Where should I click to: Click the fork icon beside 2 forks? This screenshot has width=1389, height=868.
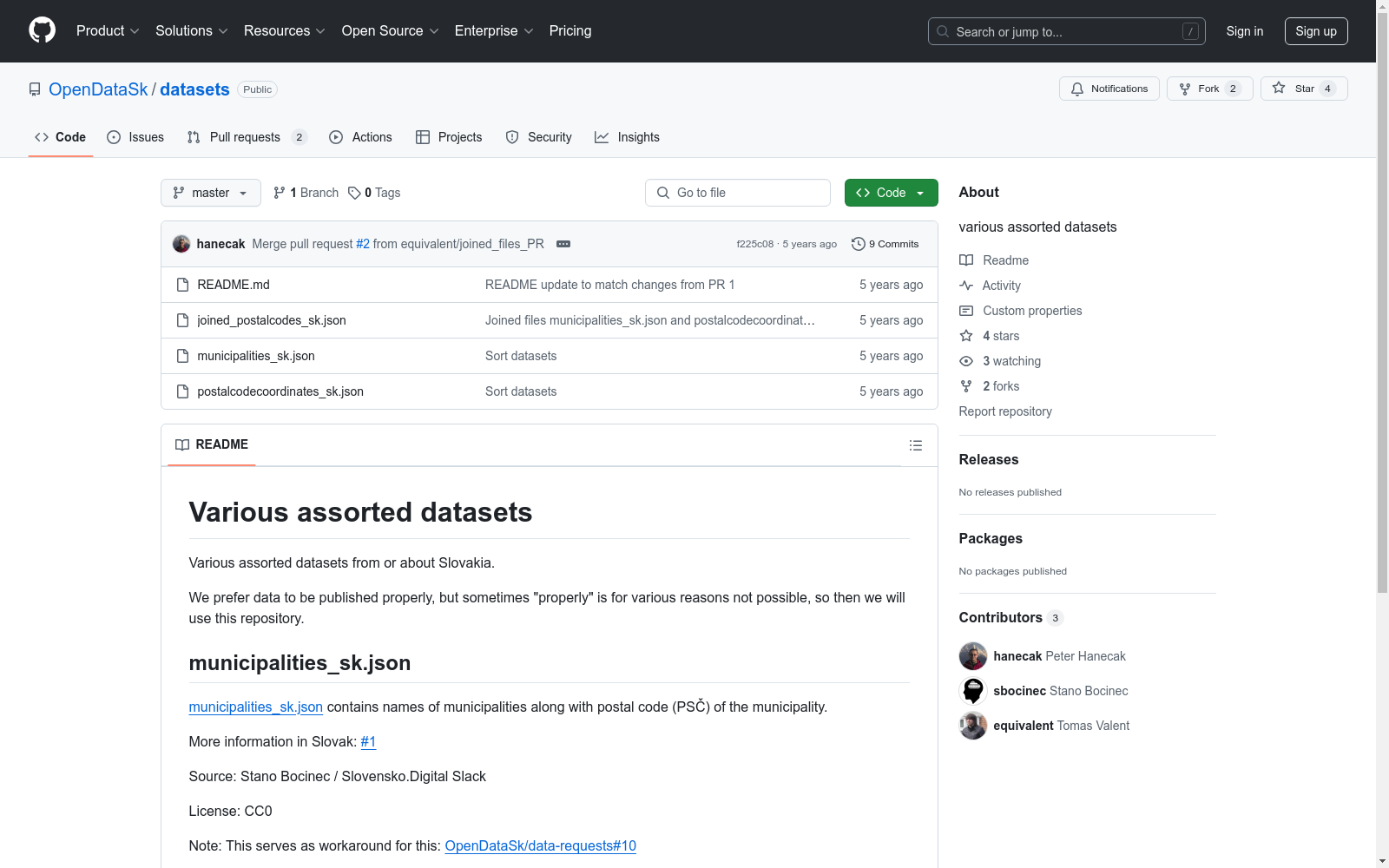(966, 386)
